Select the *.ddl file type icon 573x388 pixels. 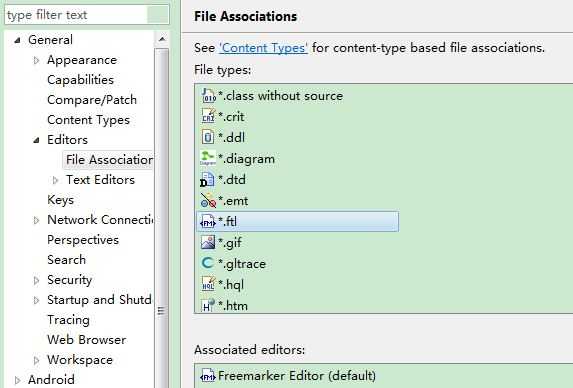[208, 137]
